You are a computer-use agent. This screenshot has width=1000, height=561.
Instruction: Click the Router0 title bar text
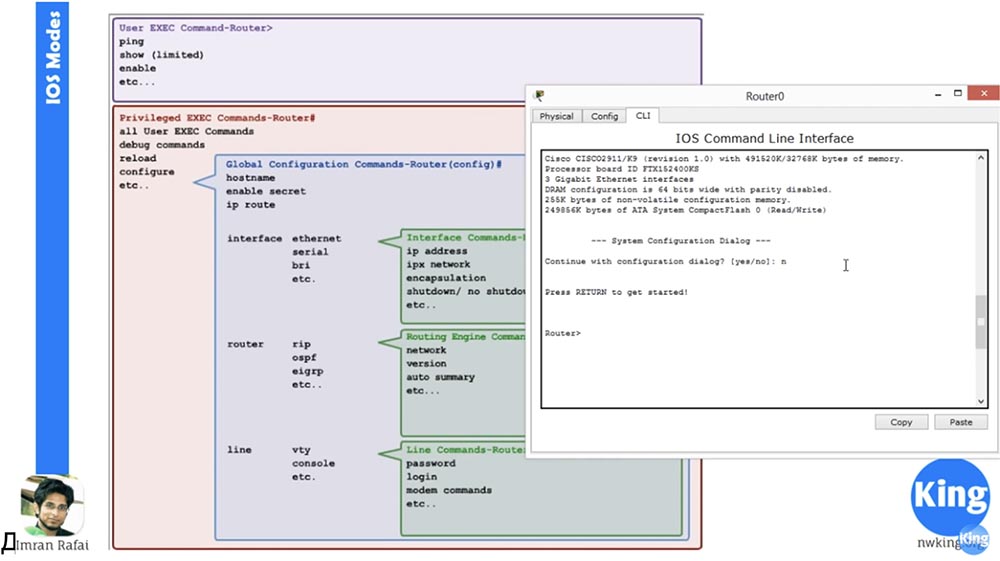(765, 96)
